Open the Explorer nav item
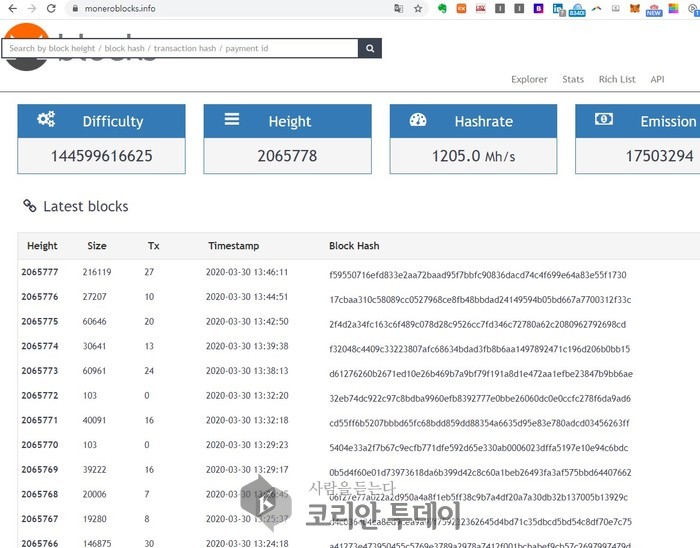 529,79
